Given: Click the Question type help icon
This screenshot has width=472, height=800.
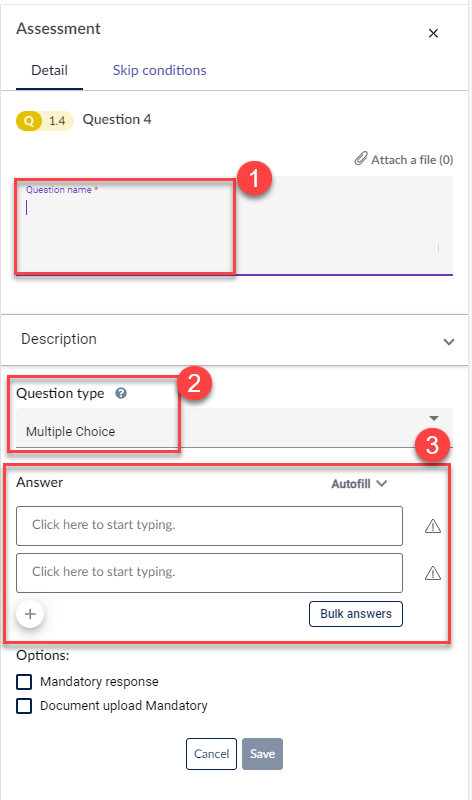Looking at the screenshot, I should coord(121,393).
